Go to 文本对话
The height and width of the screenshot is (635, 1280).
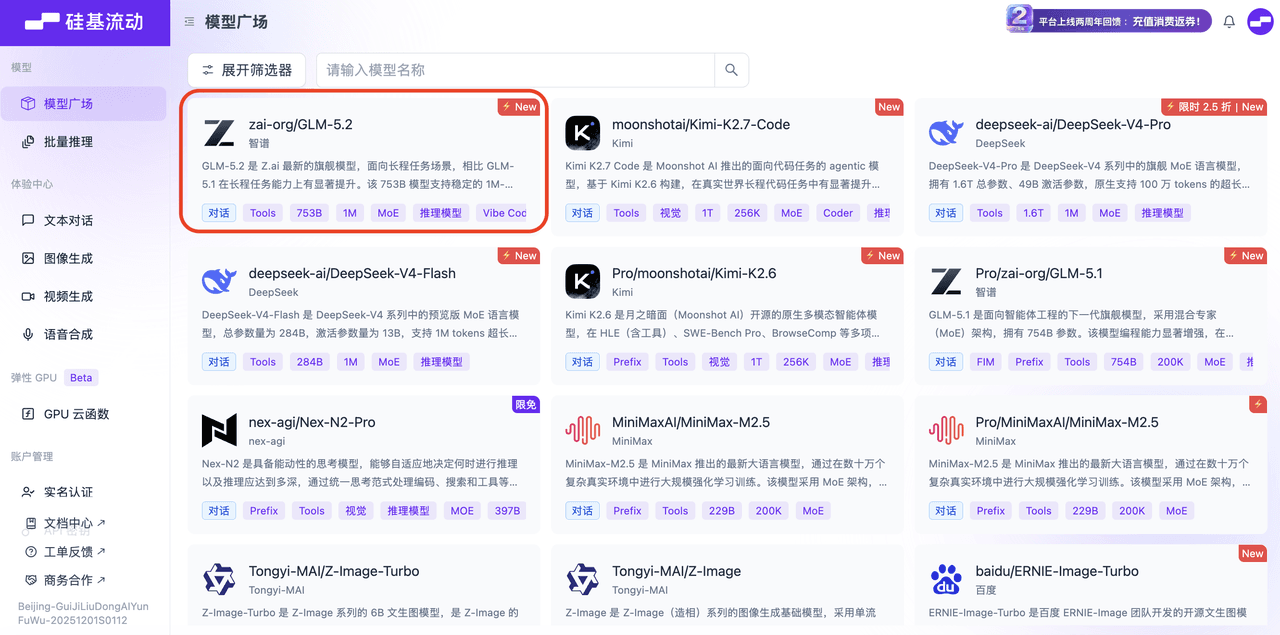[x=84, y=220]
